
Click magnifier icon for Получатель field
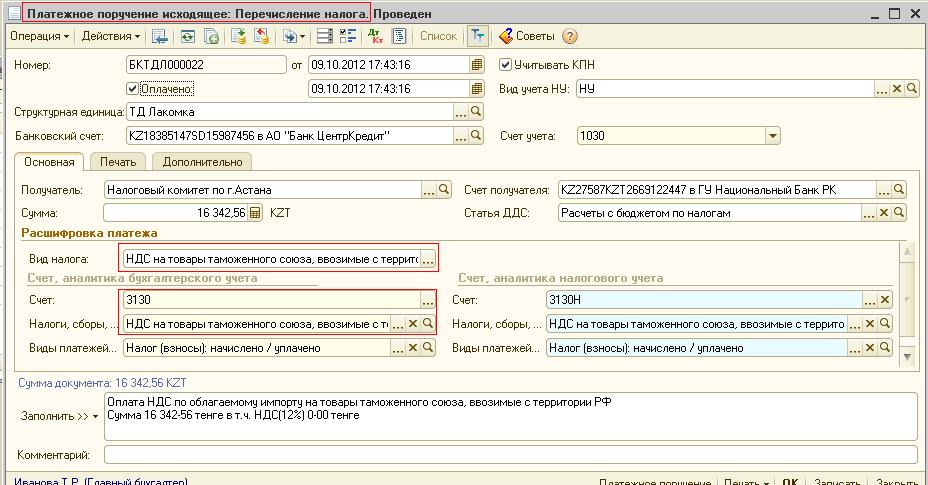click(444, 189)
